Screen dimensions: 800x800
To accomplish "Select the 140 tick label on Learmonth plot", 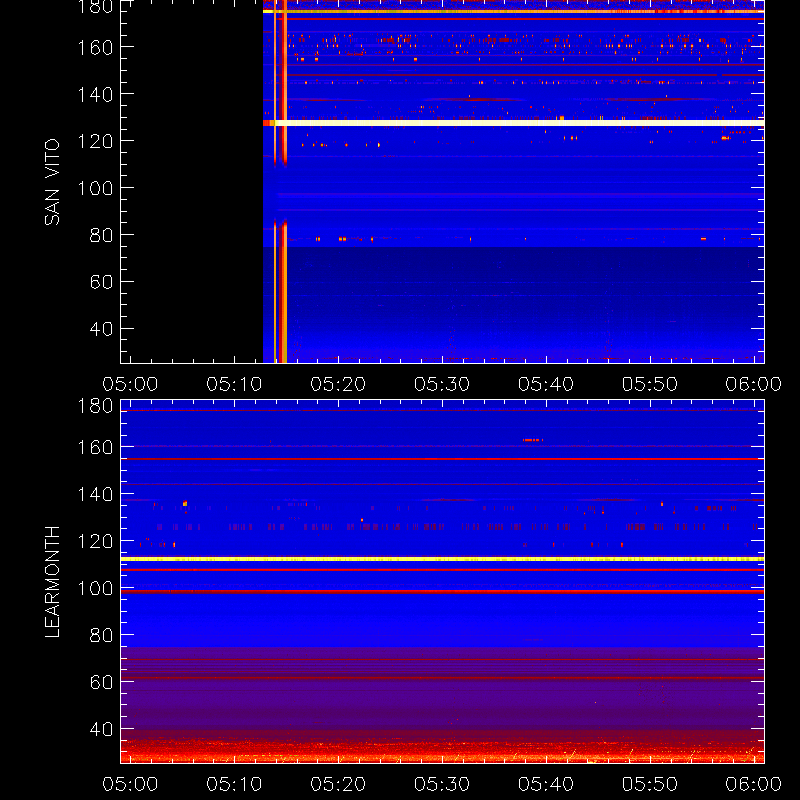I will pyautogui.click(x=95, y=494).
